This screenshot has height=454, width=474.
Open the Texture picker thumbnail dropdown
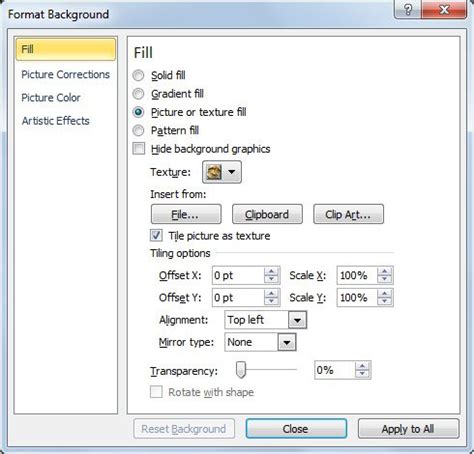[222, 172]
